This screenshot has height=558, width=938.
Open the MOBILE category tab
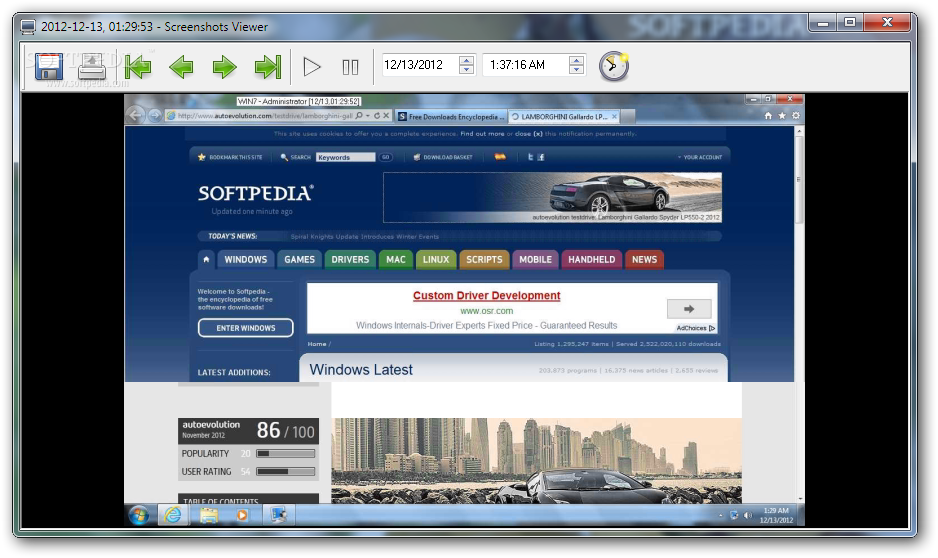[x=535, y=260]
